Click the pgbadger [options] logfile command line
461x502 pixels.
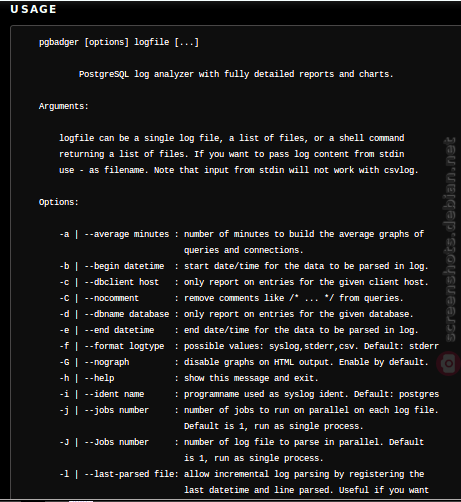[119, 42]
